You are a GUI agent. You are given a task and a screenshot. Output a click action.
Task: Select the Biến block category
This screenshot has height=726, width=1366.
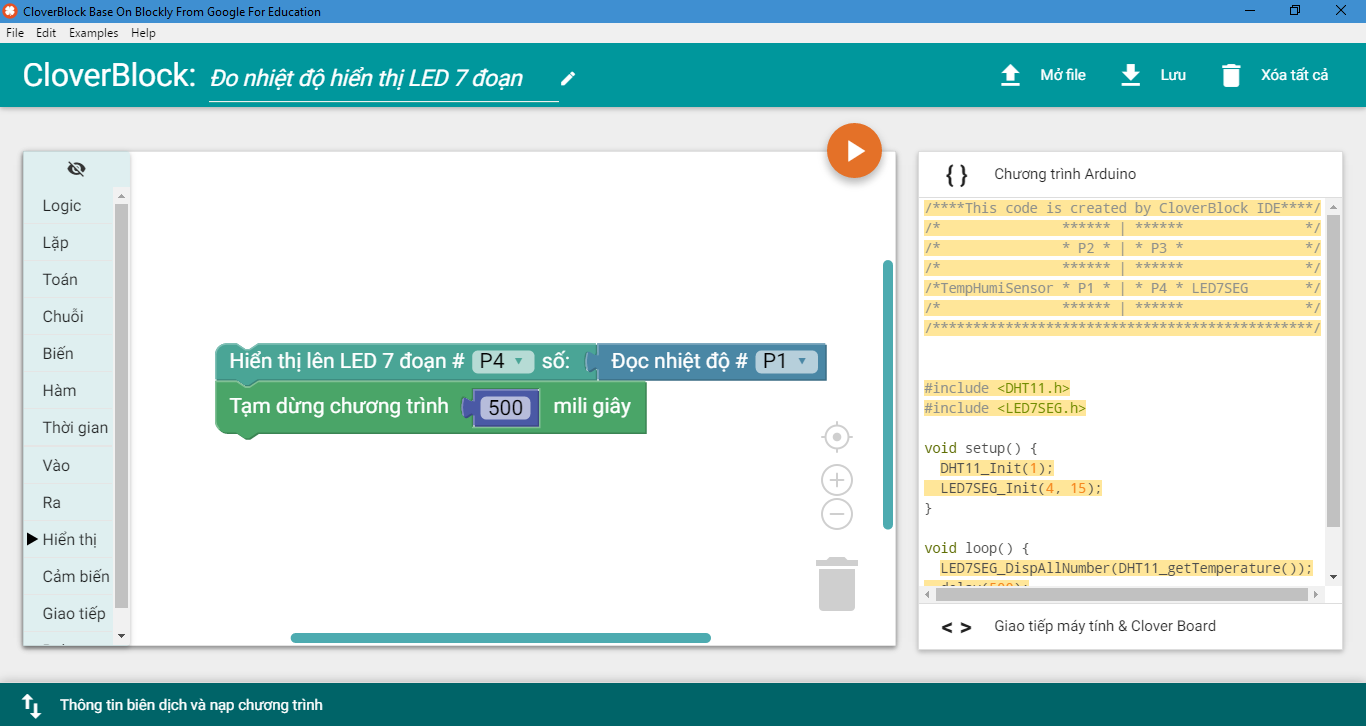pos(69,354)
